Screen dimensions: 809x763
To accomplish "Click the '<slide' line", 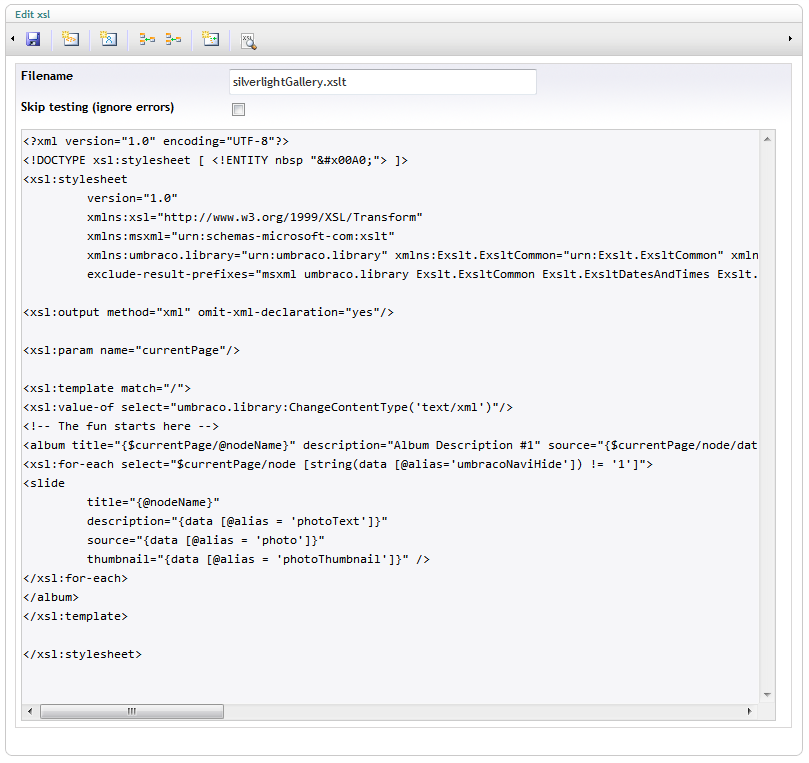I will click(x=44, y=483).
